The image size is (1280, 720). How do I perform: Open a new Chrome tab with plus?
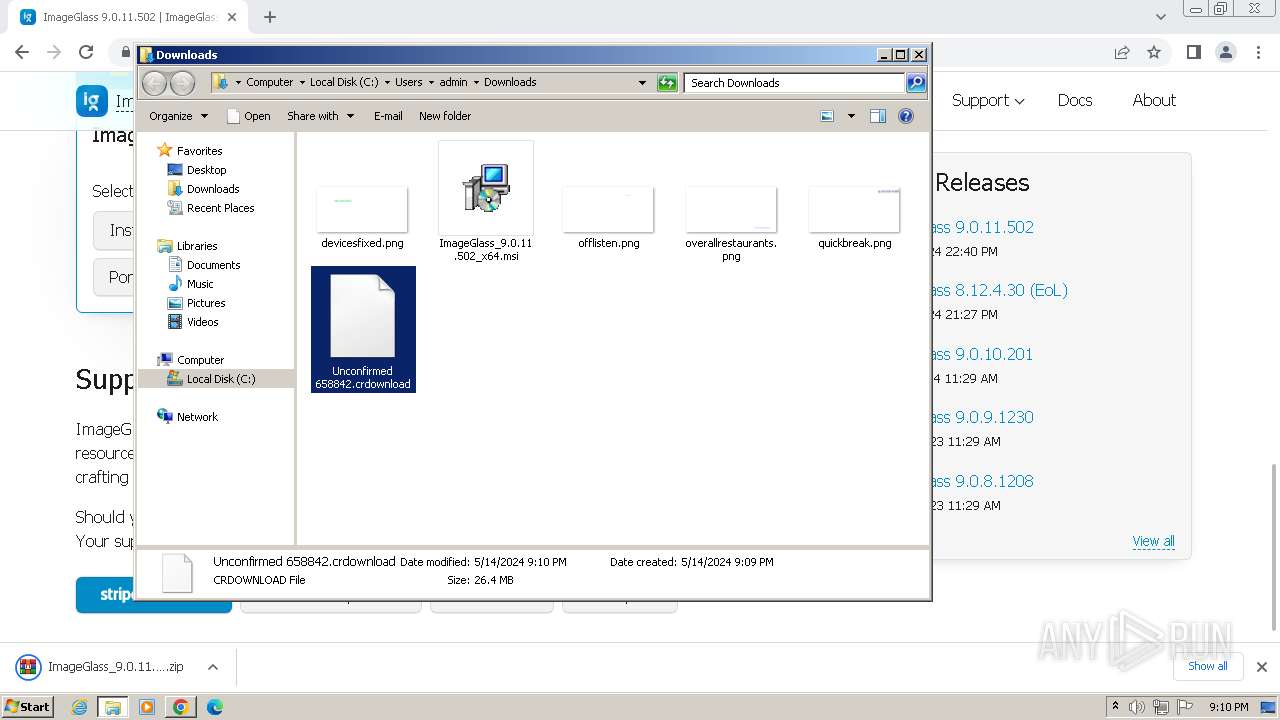[x=270, y=17]
